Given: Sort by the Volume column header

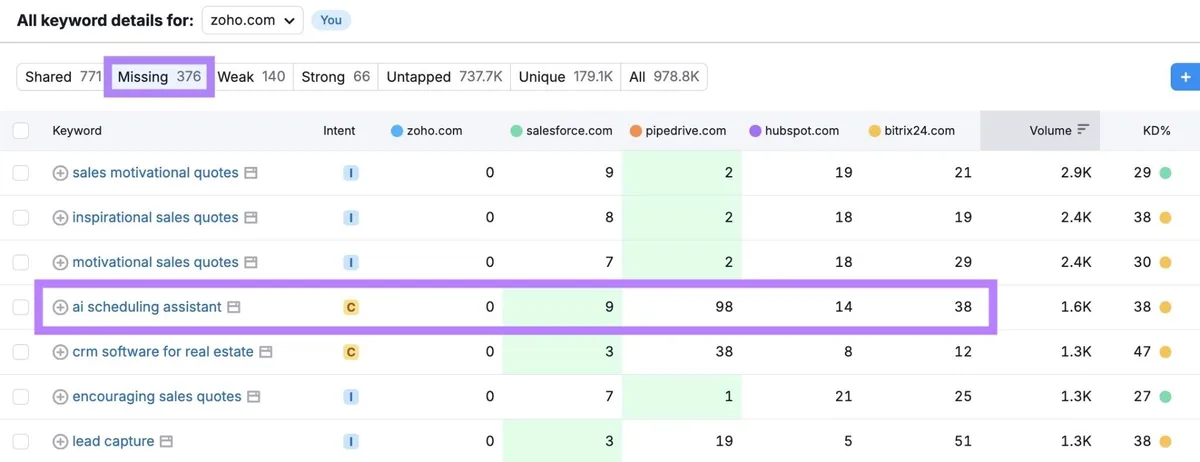Looking at the screenshot, I should [1040, 130].
